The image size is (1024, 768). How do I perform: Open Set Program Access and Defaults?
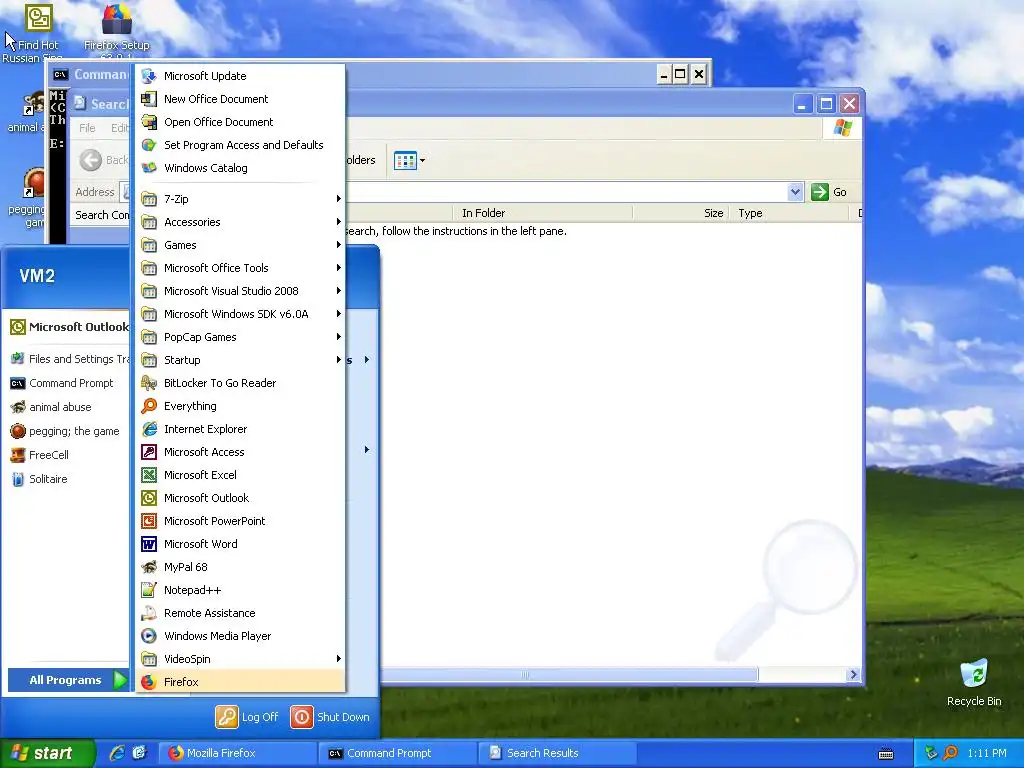coord(240,145)
